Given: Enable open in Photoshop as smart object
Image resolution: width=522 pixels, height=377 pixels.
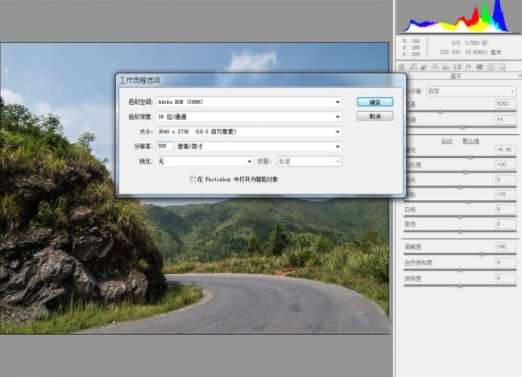Looking at the screenshot, I should (x=193, y=179).
